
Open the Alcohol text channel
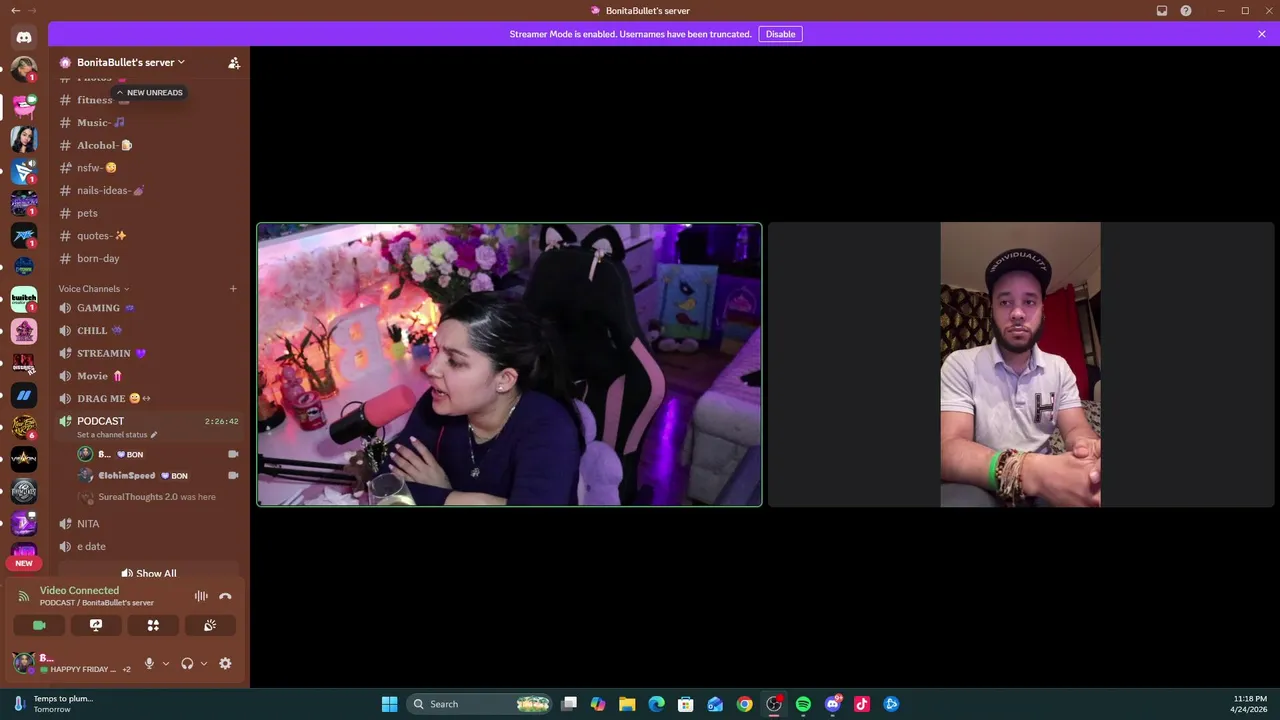150,145
